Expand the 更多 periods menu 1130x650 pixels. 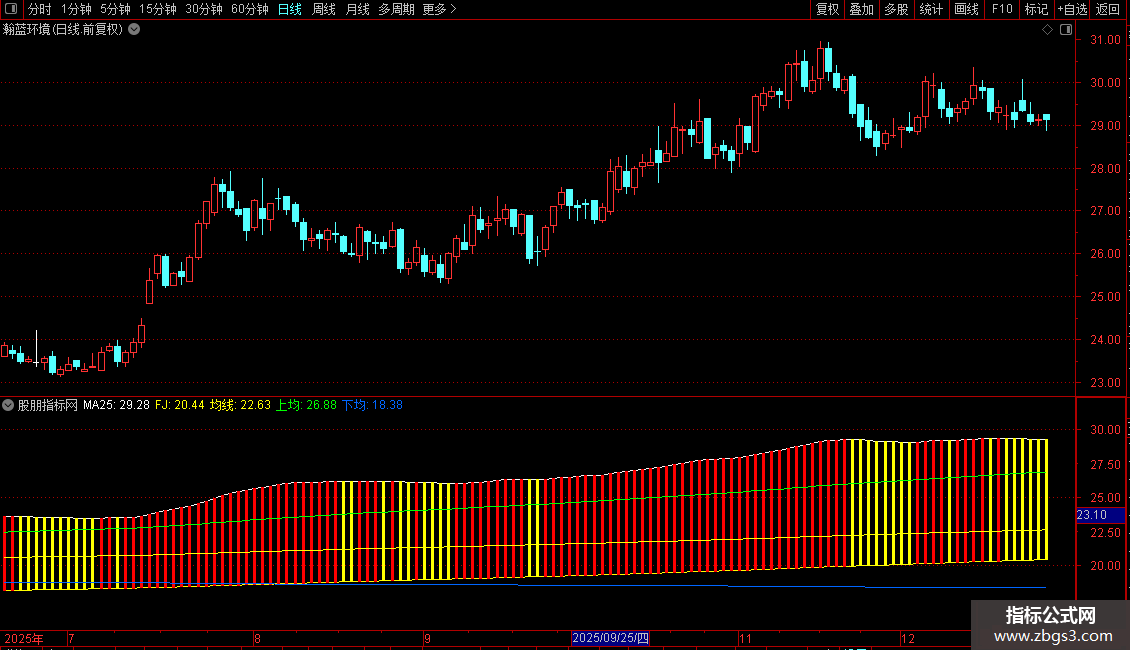click(x=440, y=9)
